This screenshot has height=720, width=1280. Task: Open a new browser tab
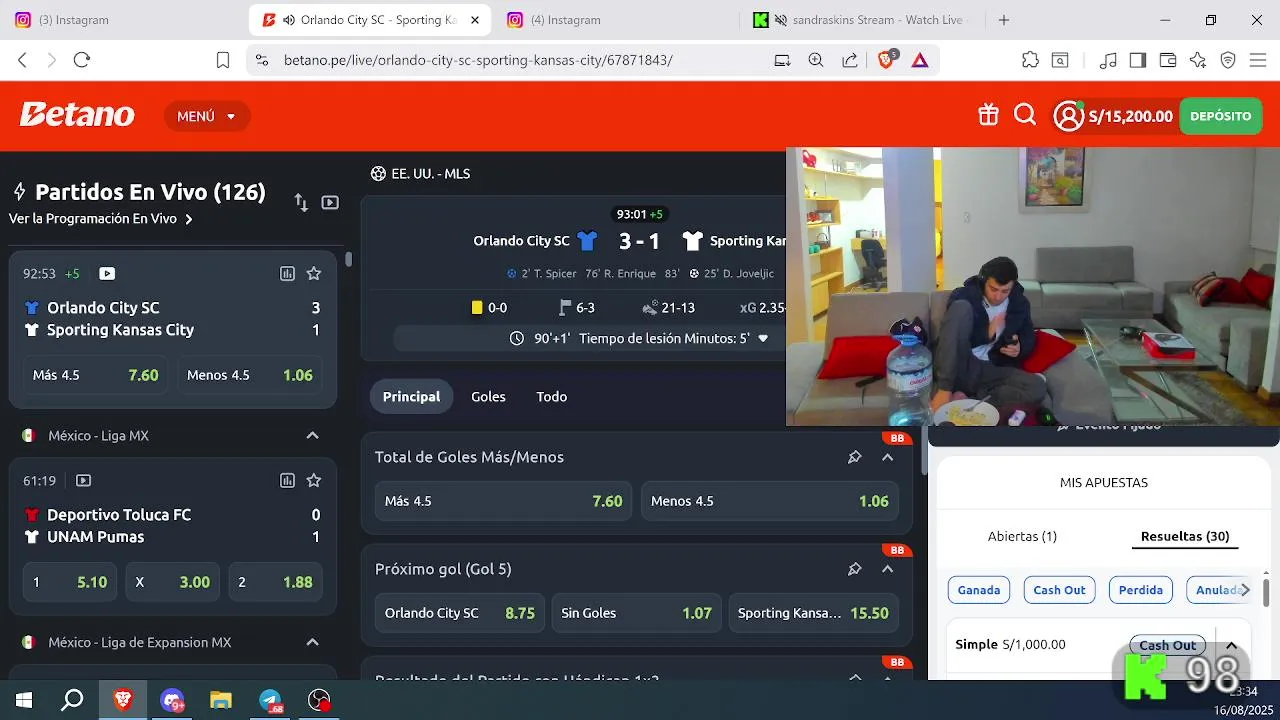[1004, 20]
